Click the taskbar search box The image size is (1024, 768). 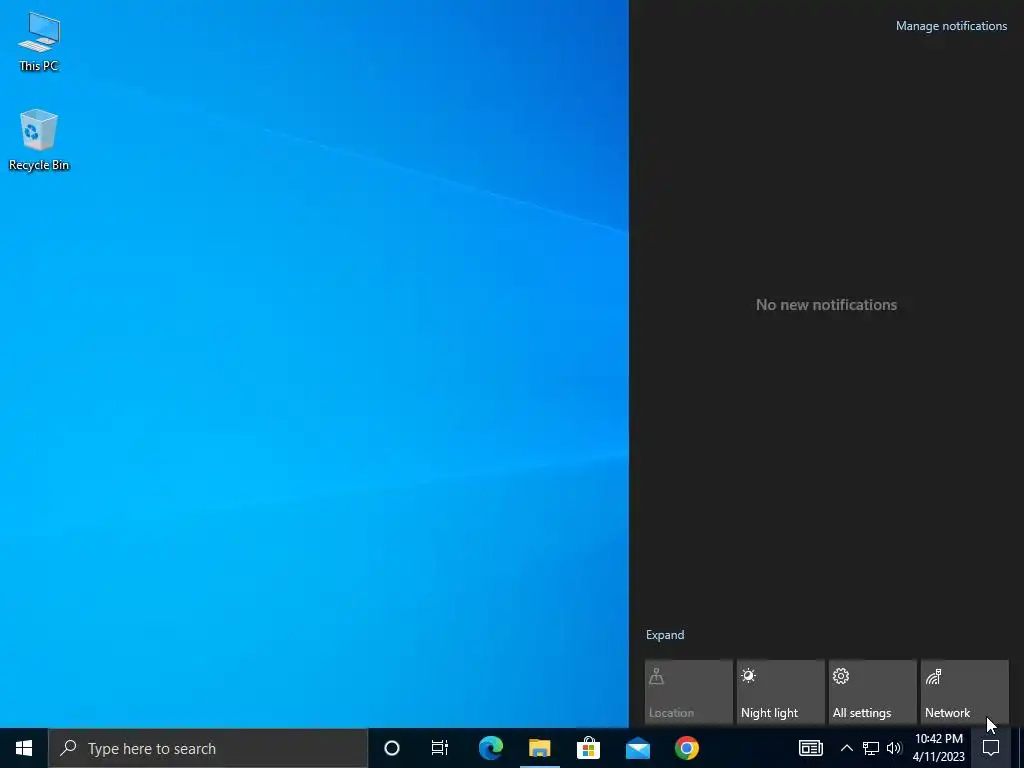[x=208, y=748]
